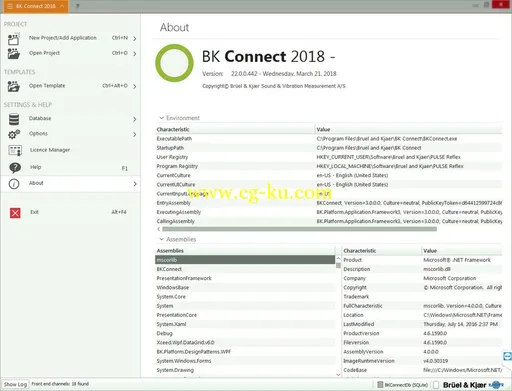Click the Assemblies list scroll down arrow

pos(338,375)
